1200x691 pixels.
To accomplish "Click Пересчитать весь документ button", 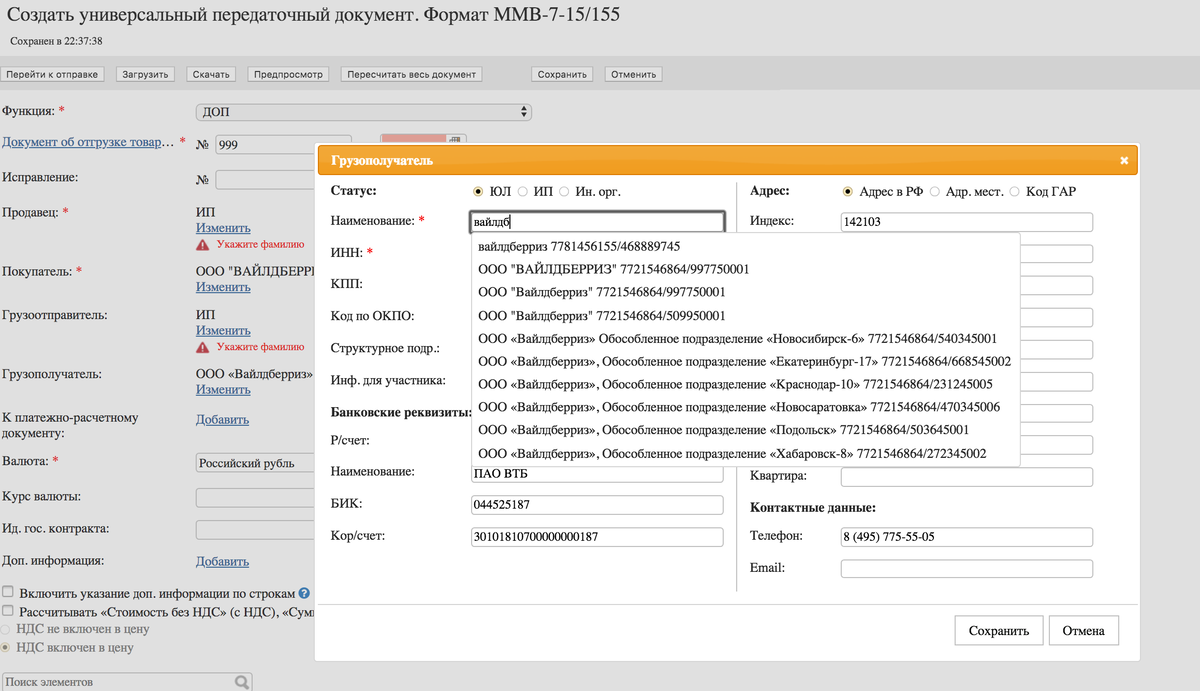I will [412, 74].
